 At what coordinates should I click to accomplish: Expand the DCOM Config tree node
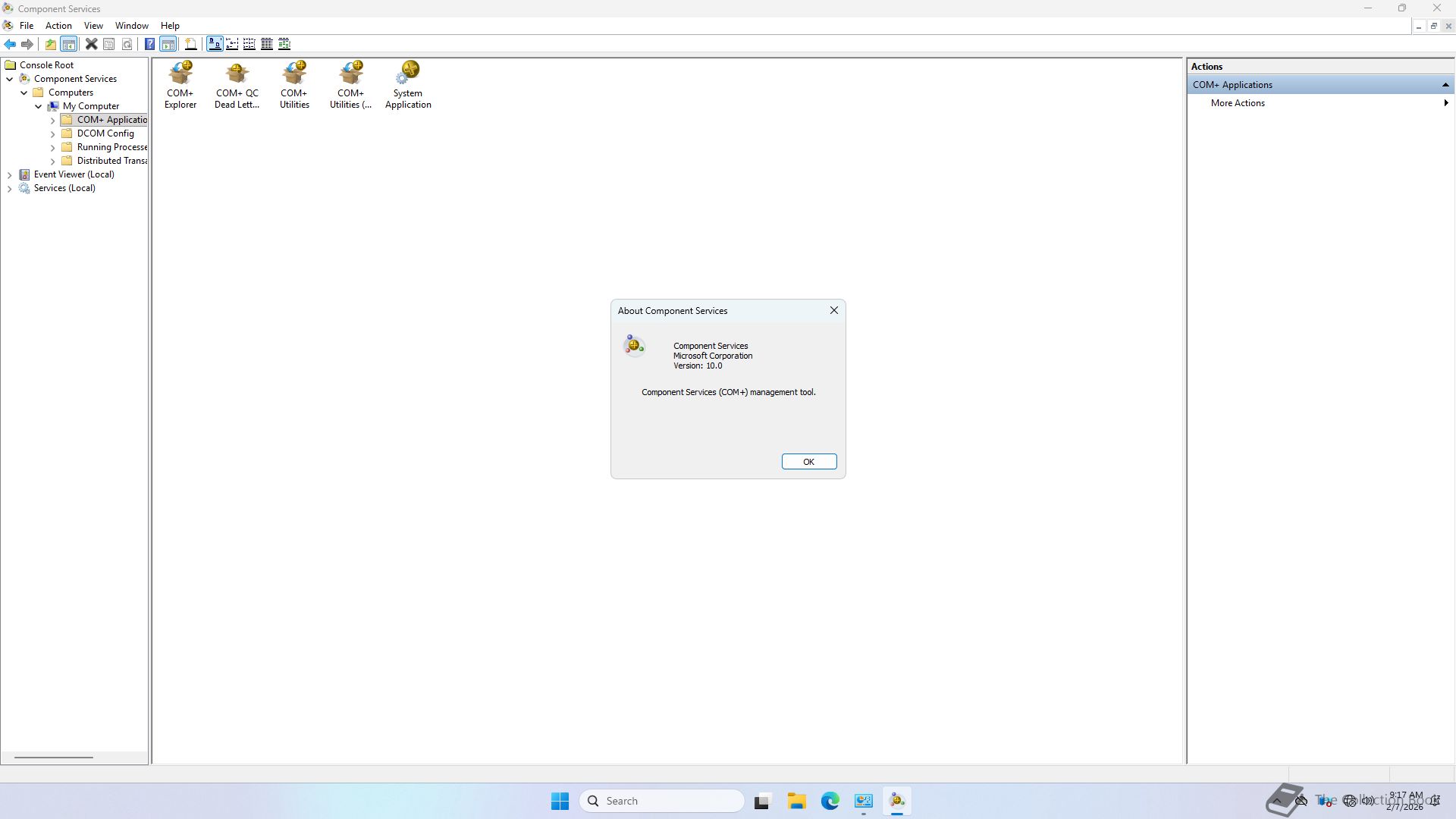(x=53, y=134)
